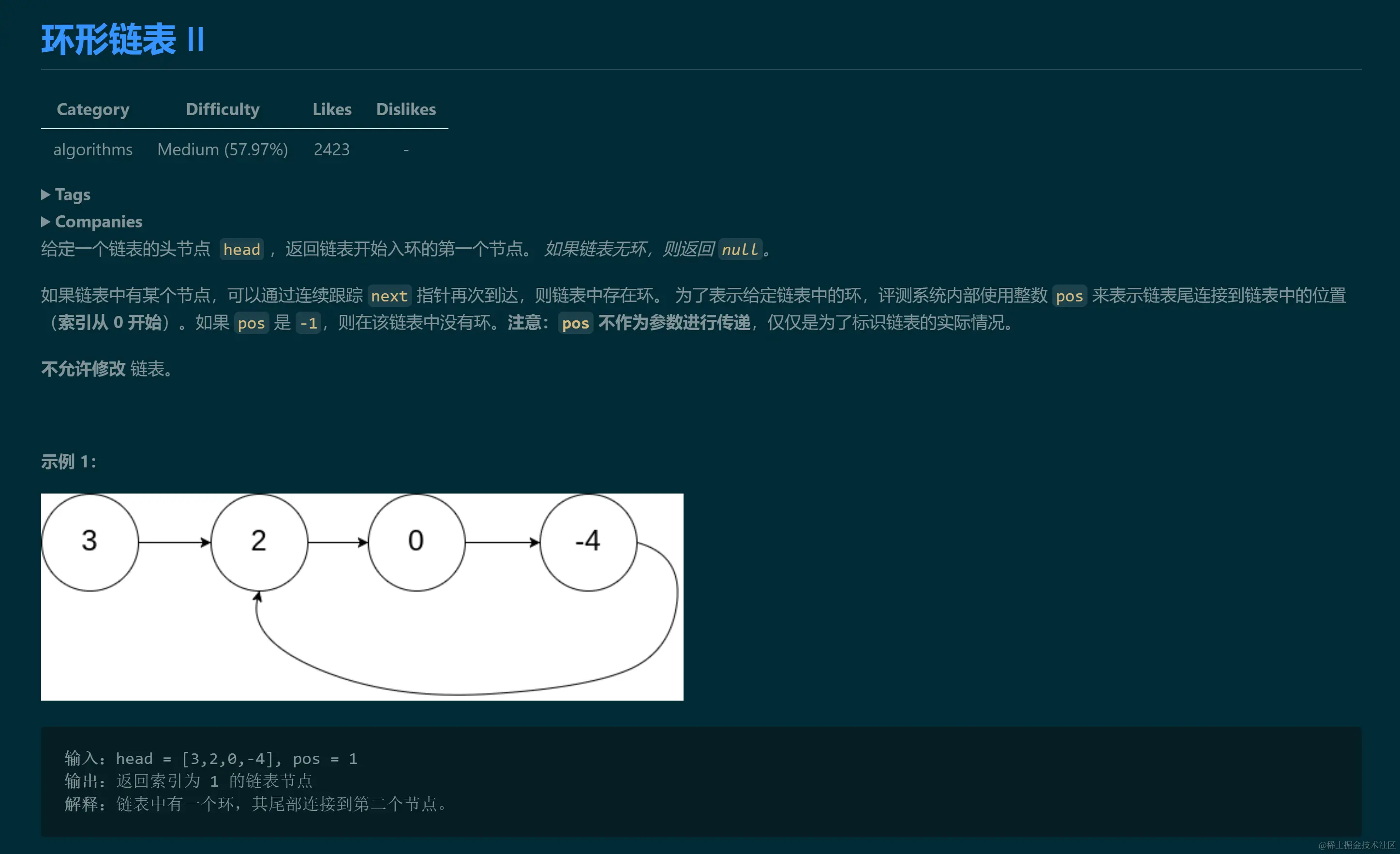Click node 3 in the diagram
This screenshot has width=1400, height=854.
click(x=90, y=541)
